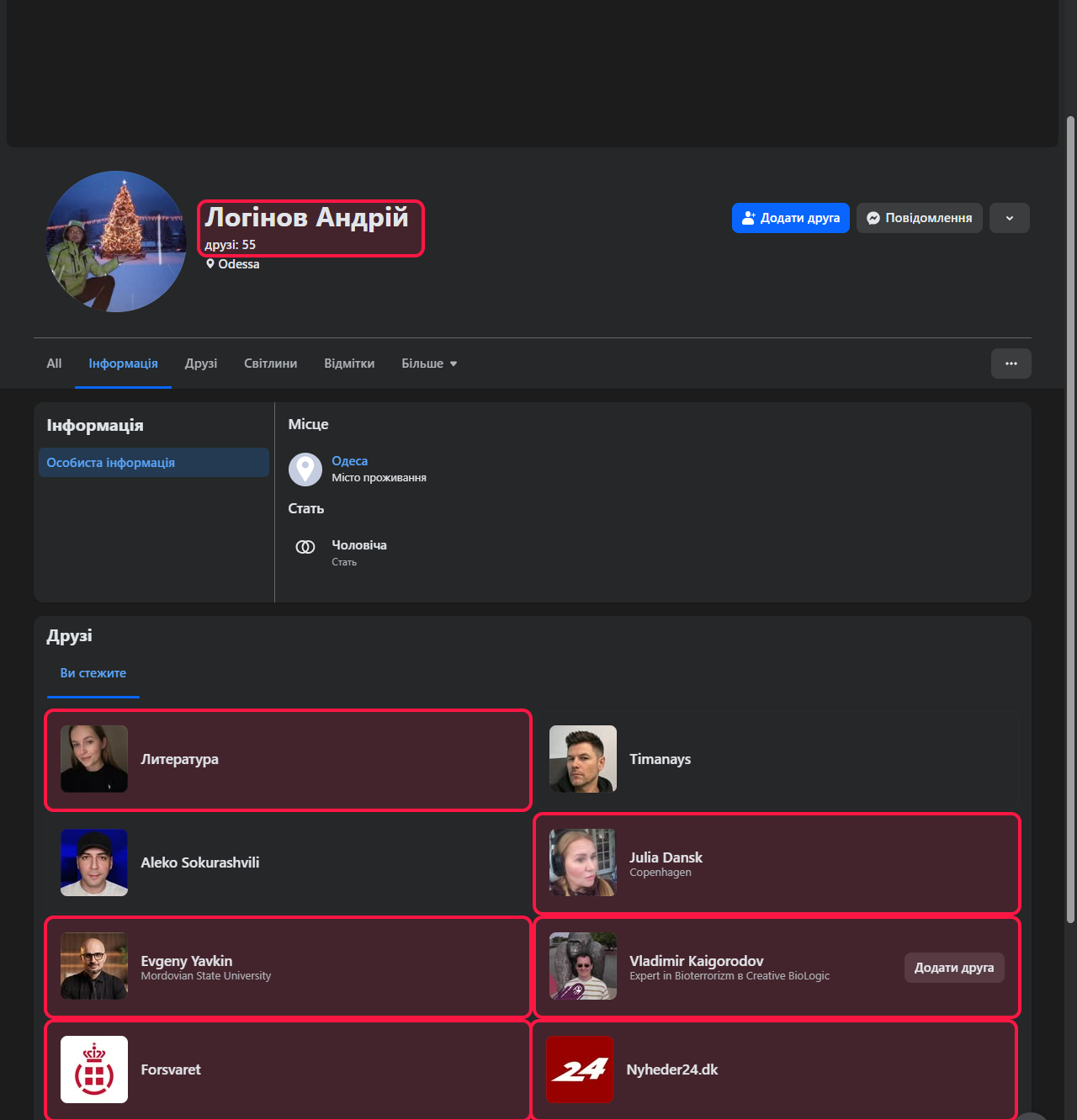Open the Друзі tab
Screen dimensions: 1077x1120
pyautogui.click(x=201, y=364)
